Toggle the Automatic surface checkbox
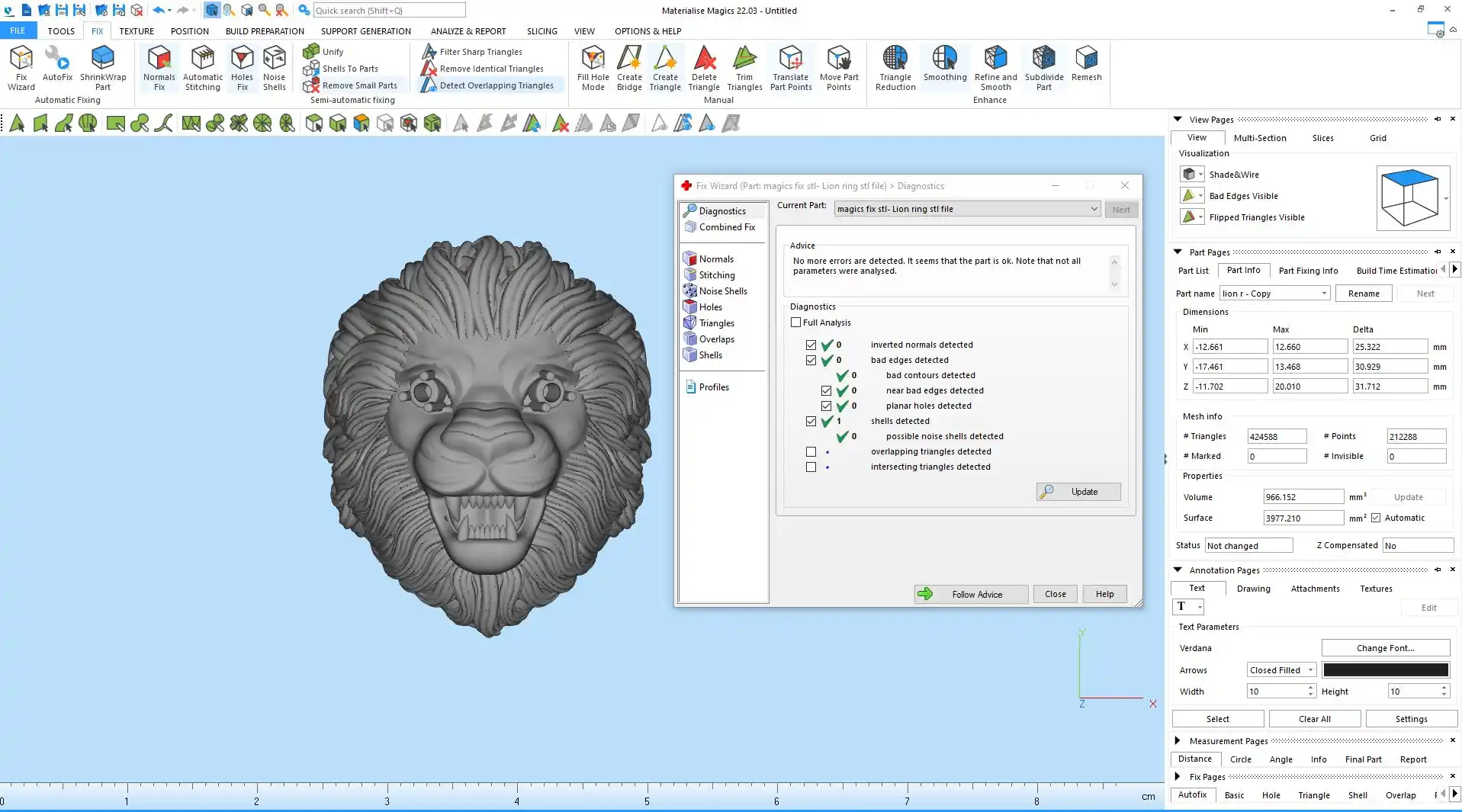Viewport: 1462px width, 812px height. point(1376,518)
